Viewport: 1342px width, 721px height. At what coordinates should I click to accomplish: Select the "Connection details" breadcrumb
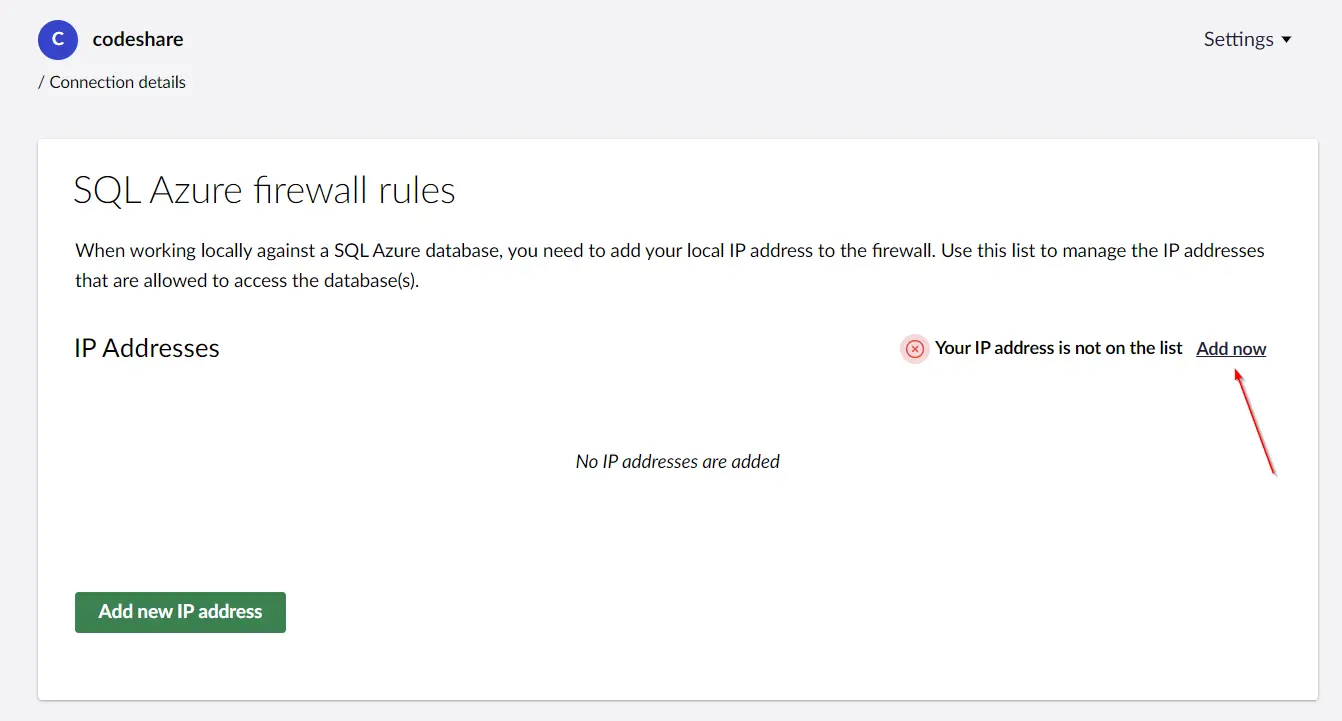point(117,82)
